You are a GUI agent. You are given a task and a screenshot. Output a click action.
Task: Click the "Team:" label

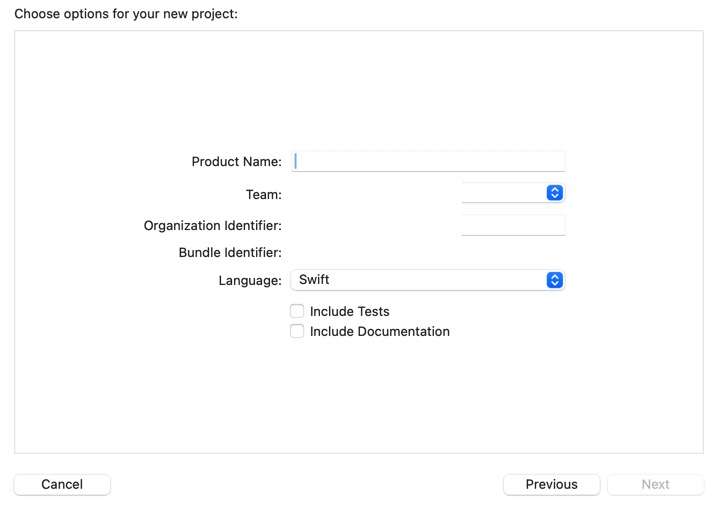coord(264,194)
